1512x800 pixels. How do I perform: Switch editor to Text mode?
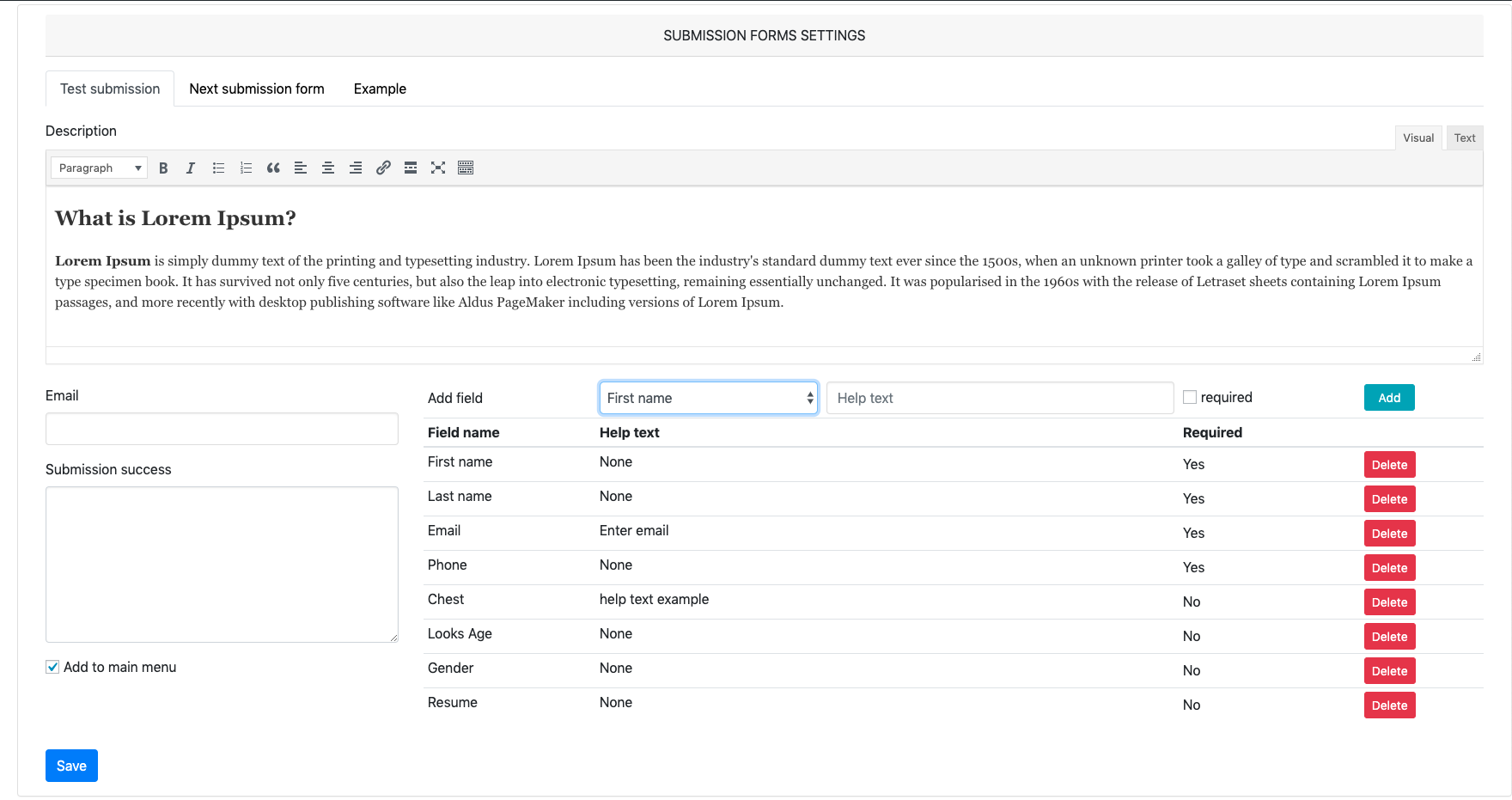coord(1465,137)
